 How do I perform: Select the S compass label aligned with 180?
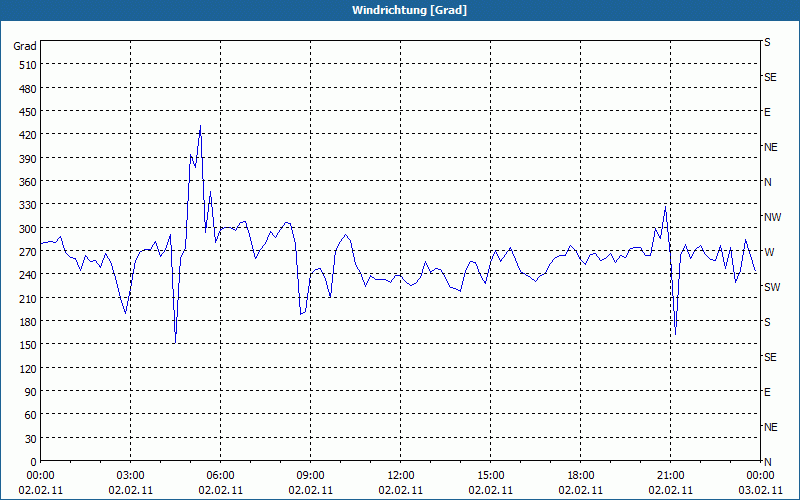(767, 322)
